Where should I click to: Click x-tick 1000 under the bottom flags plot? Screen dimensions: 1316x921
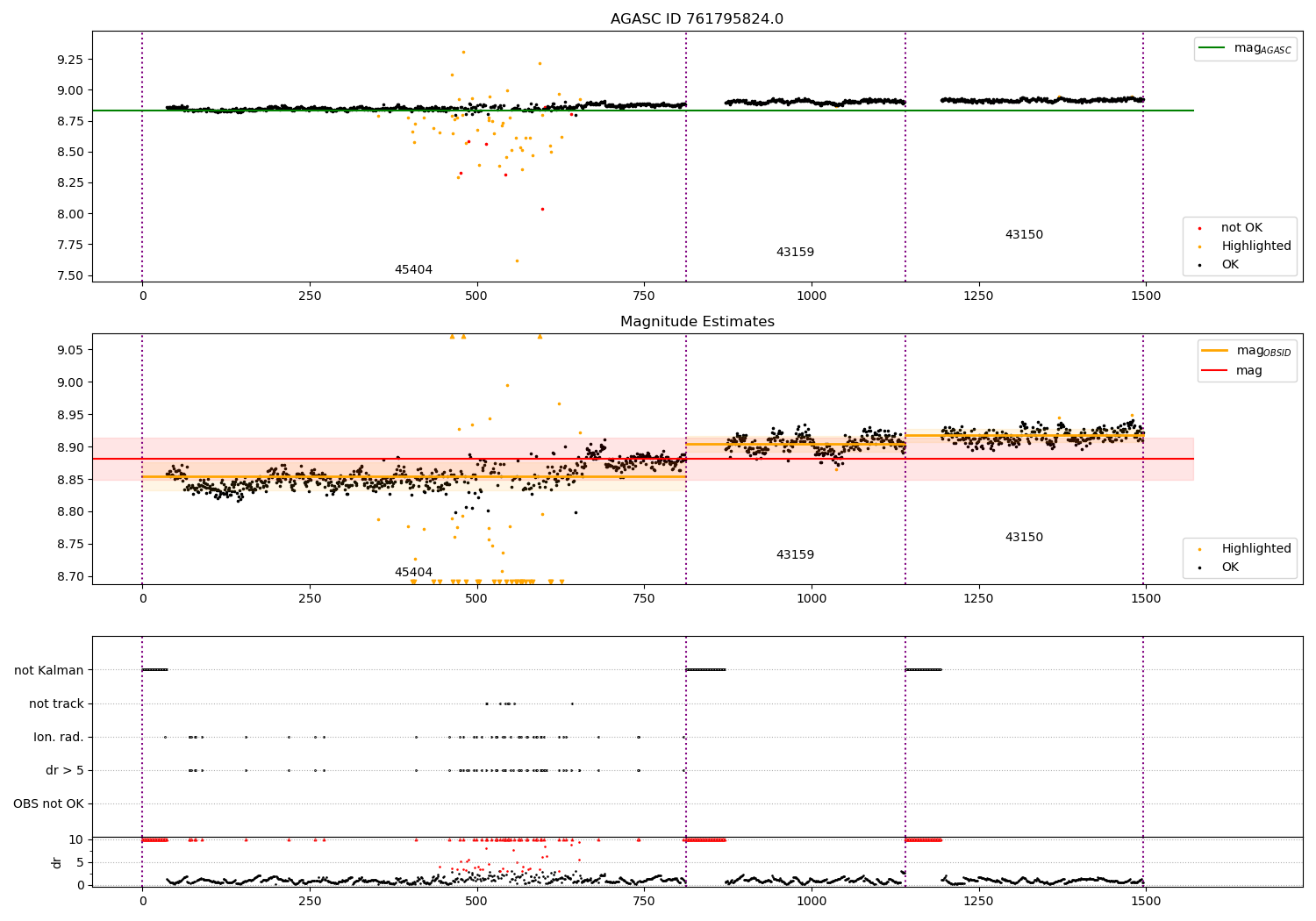(812, 902)
